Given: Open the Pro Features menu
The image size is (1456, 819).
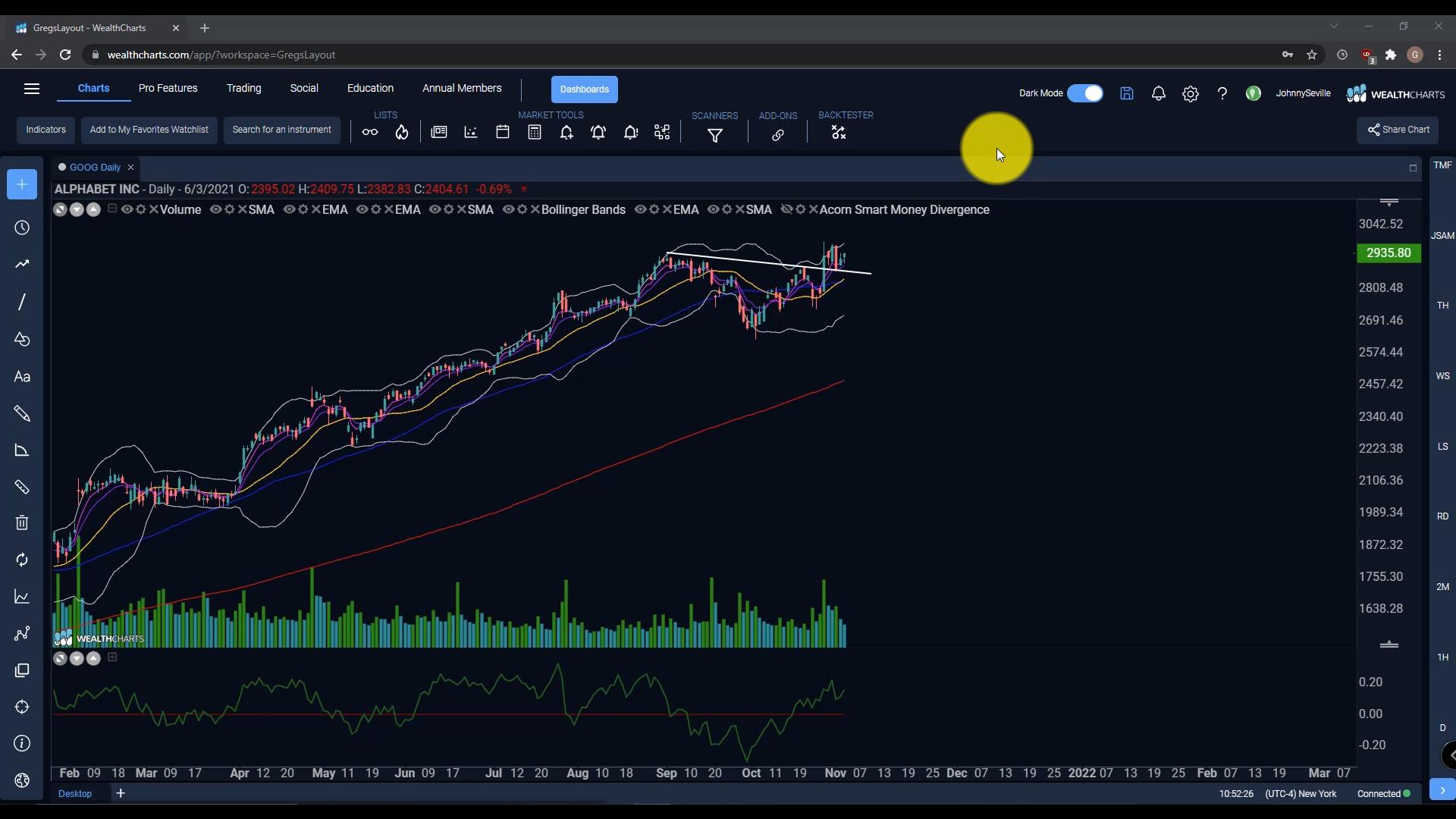Looking at the screenshot, I should (x=168, y=88).
